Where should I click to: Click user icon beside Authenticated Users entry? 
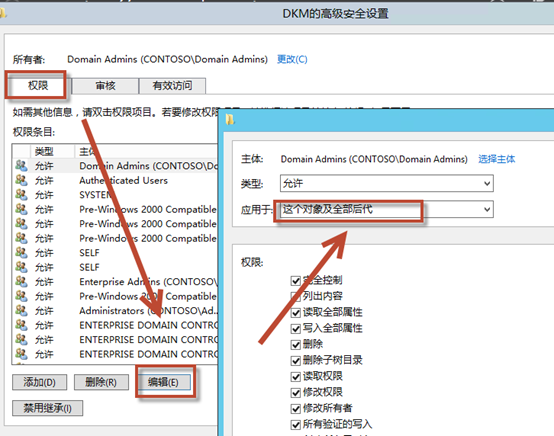click(21, 181)
